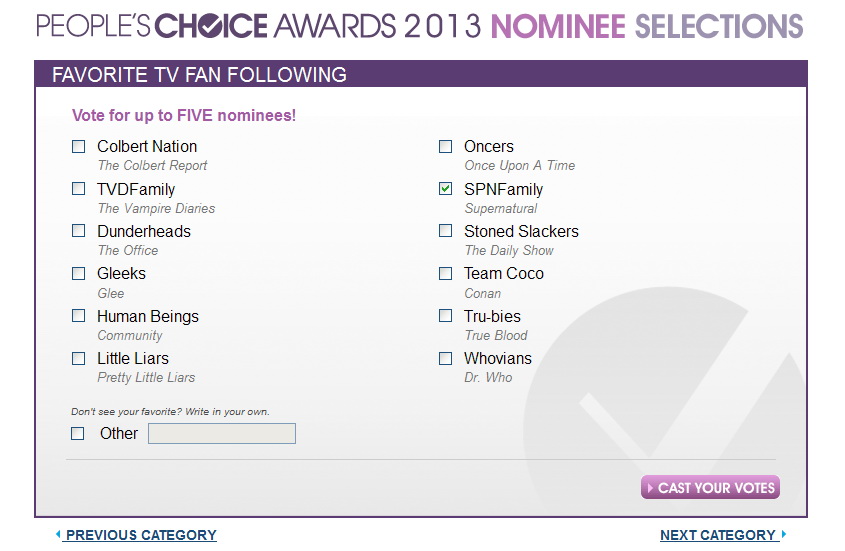845x551 pixels.
Task: Enable the Tru-bies checkbox
Action: click(x=446, y=315)
